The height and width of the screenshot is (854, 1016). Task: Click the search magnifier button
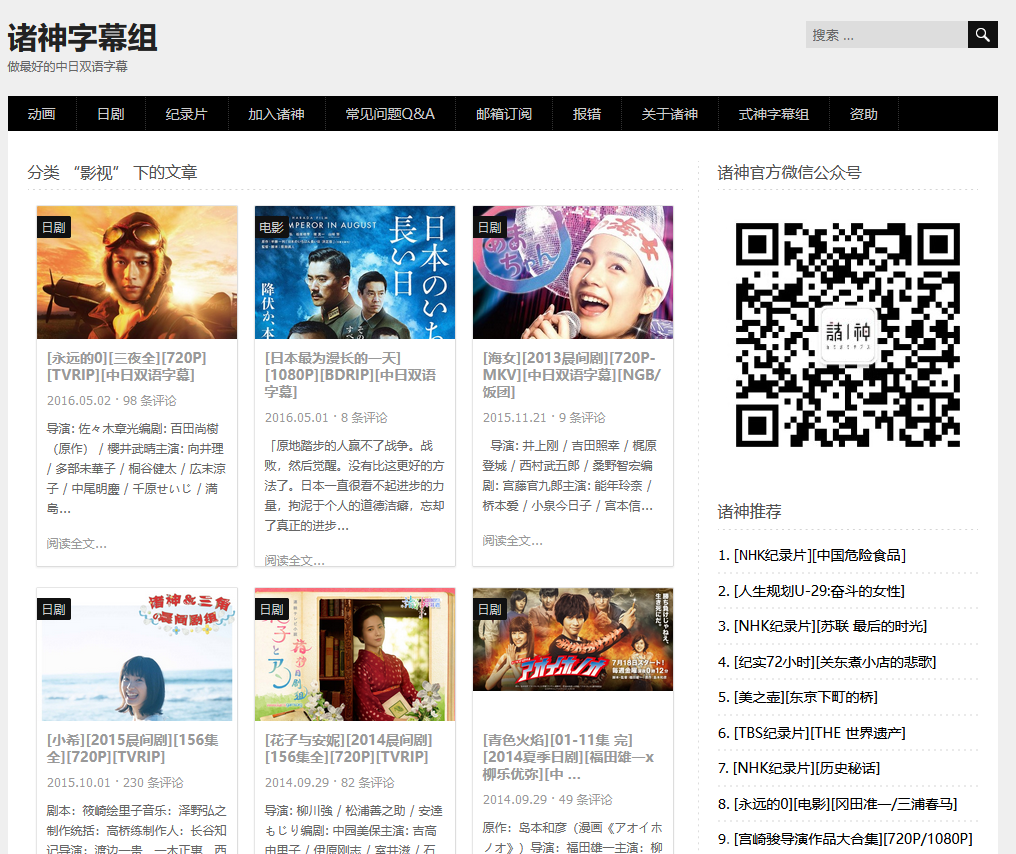click(982, 34)
